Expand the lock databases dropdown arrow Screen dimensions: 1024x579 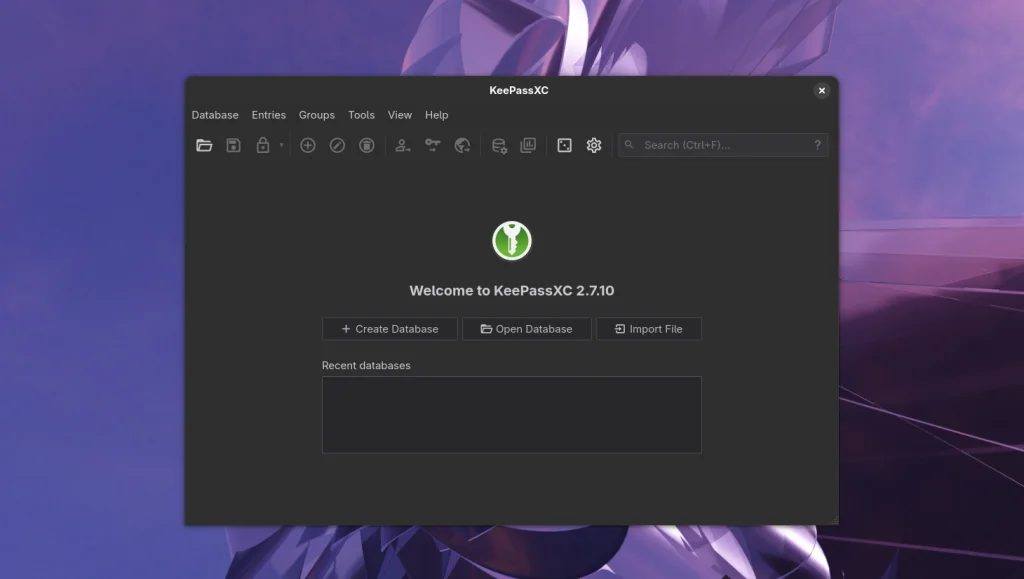[280, 145]
